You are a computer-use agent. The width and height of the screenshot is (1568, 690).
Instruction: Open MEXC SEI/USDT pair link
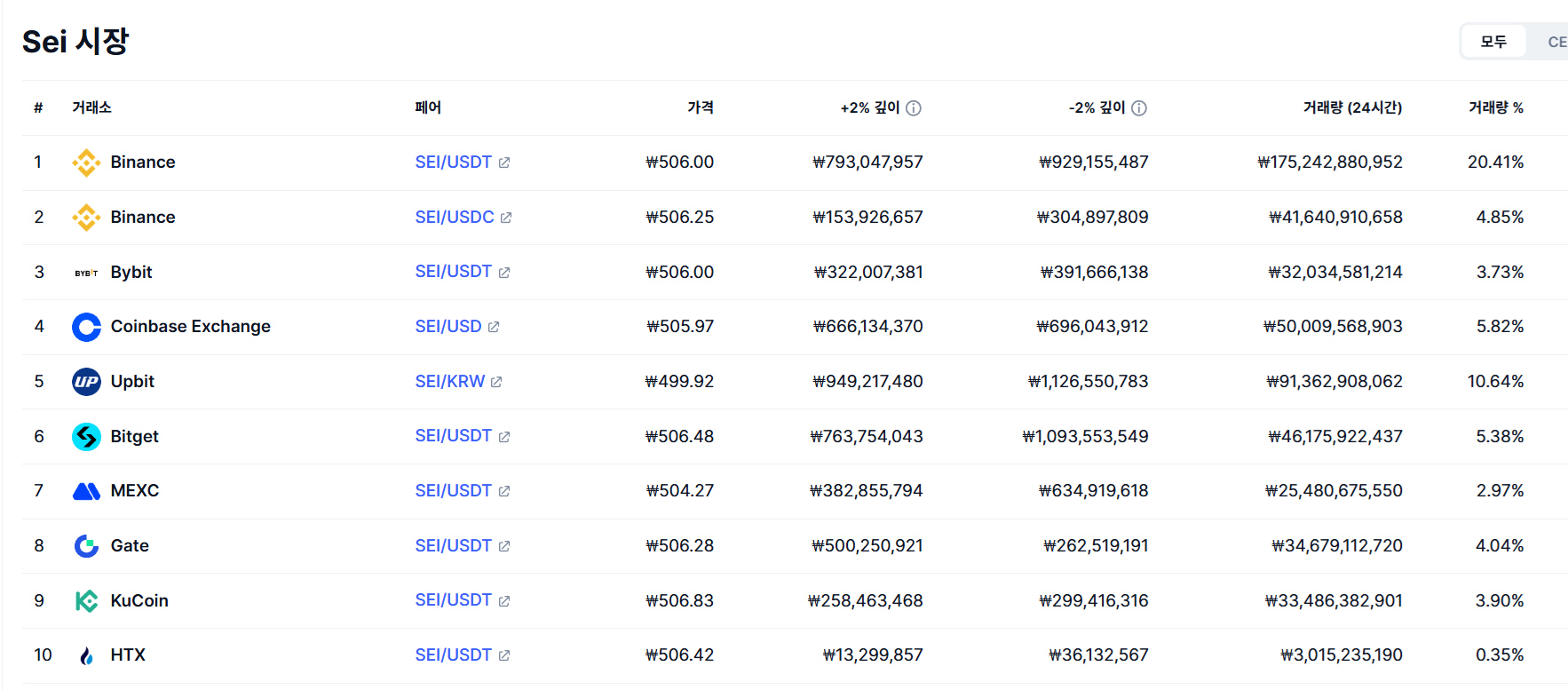453,490
